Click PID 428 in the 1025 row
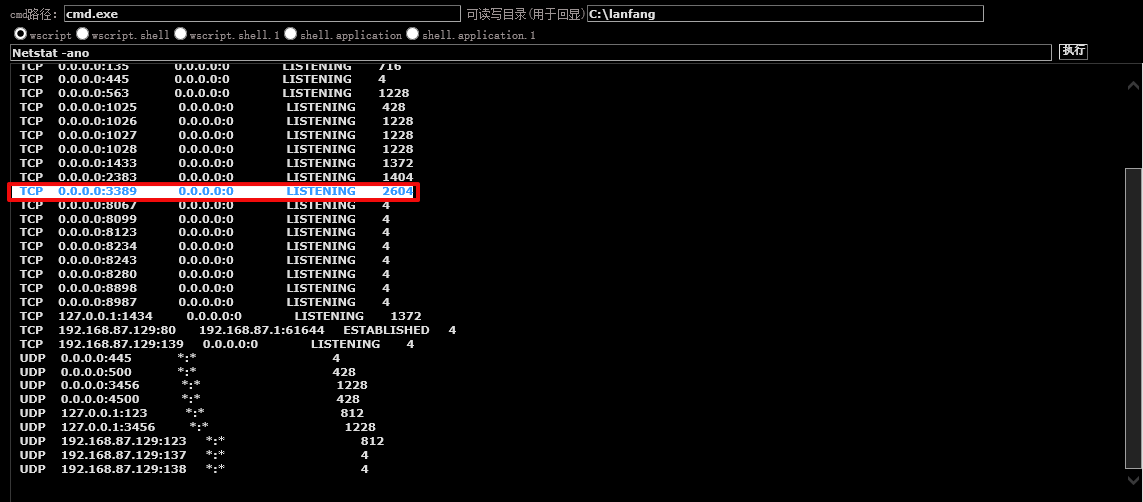This screenshot has width=1143, height=502. pos(394,107)
